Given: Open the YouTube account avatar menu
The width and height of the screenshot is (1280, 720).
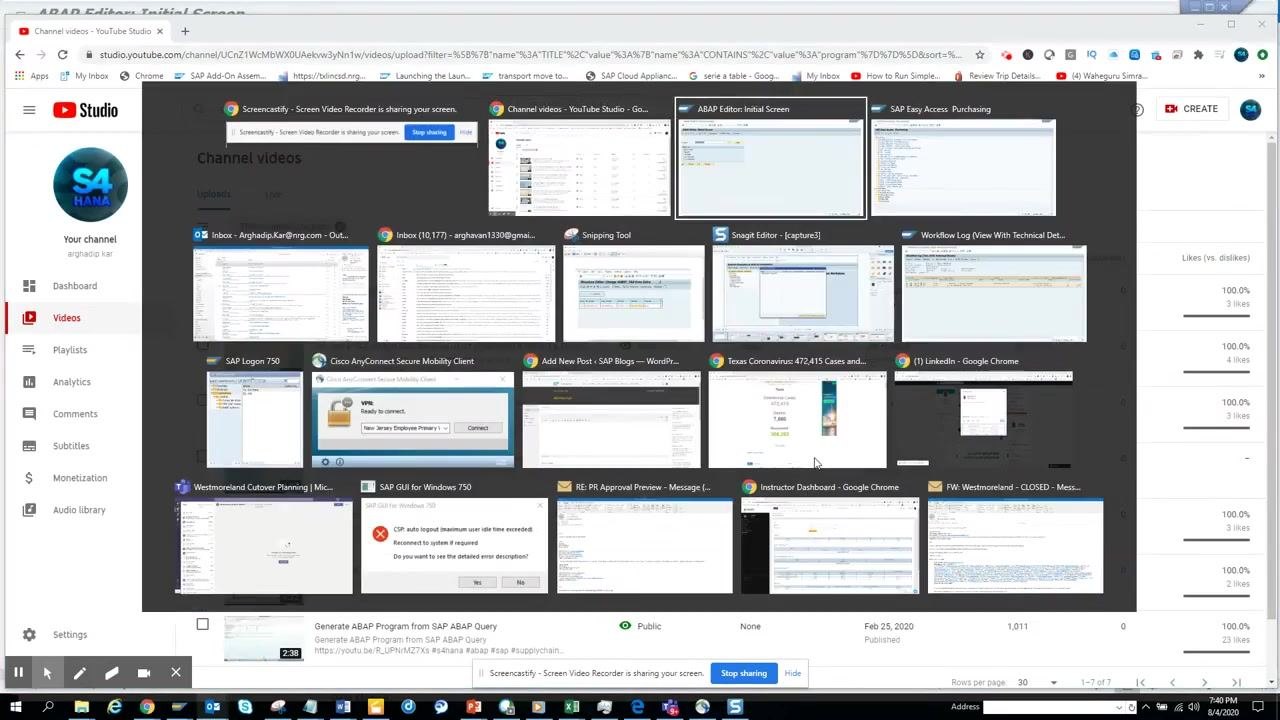Looking at the screenshot, I should 1250,110.
